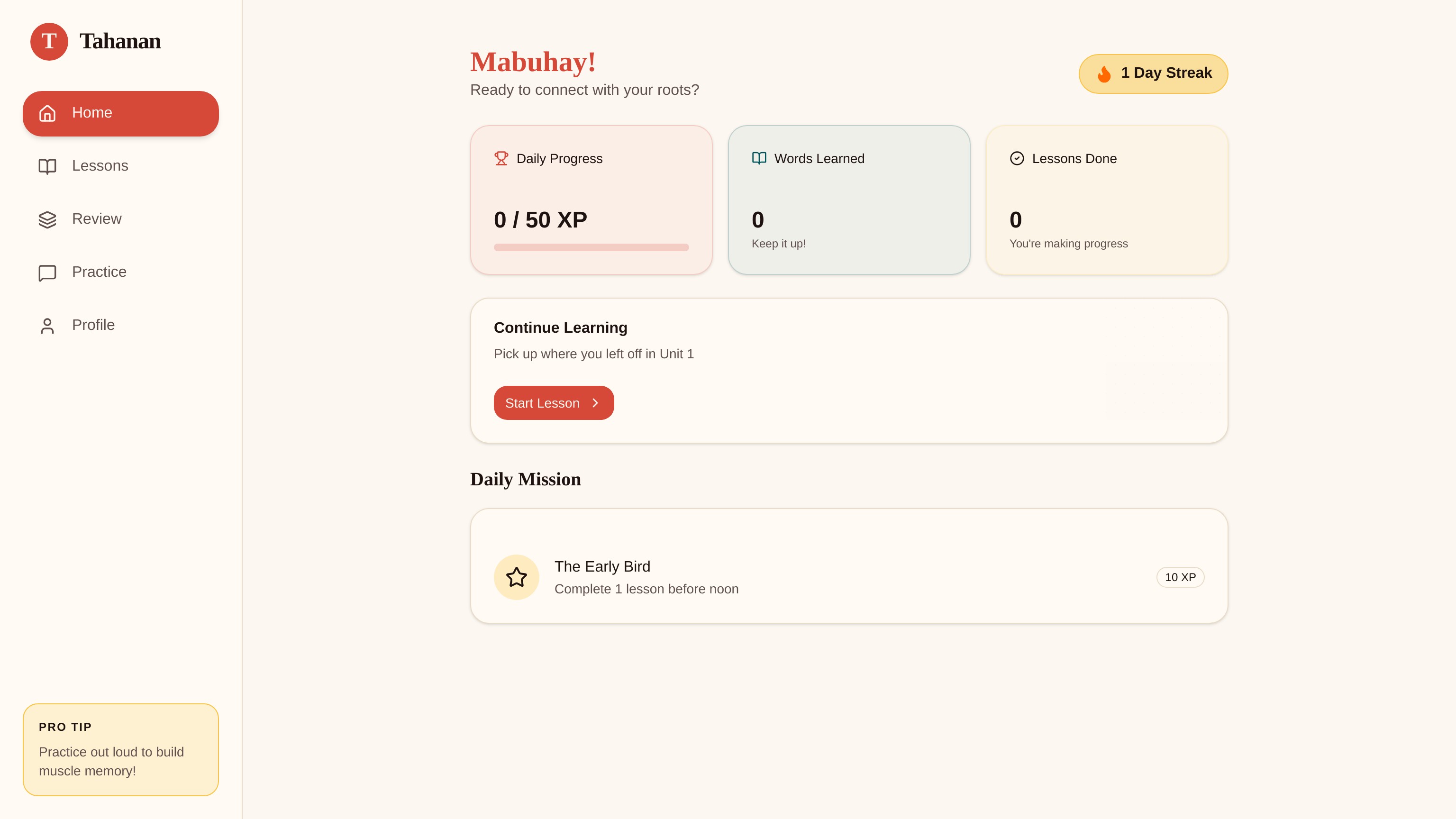This screenshot has width=1456, height=819.
Task: Click the Profile person icon
Action: [x=47, y=326]
